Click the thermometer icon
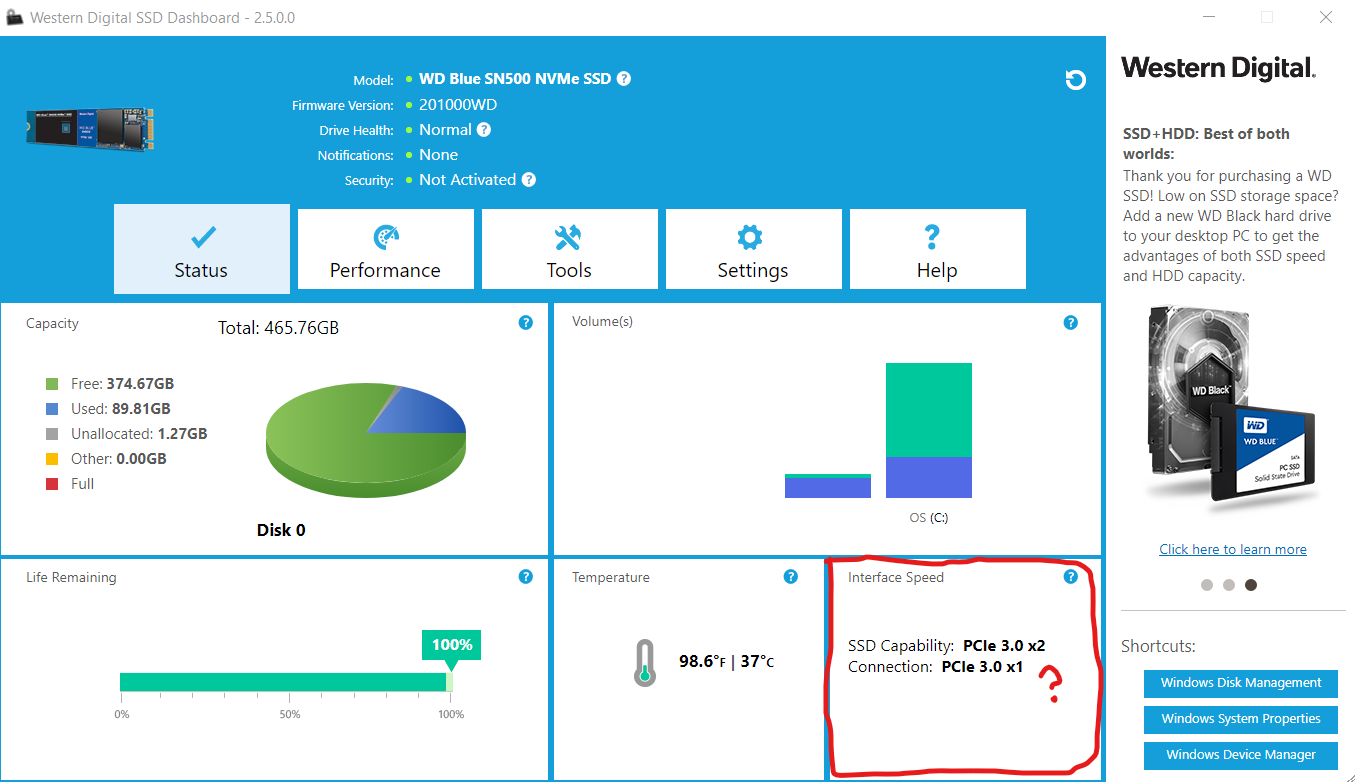 (x=645, y=662)
